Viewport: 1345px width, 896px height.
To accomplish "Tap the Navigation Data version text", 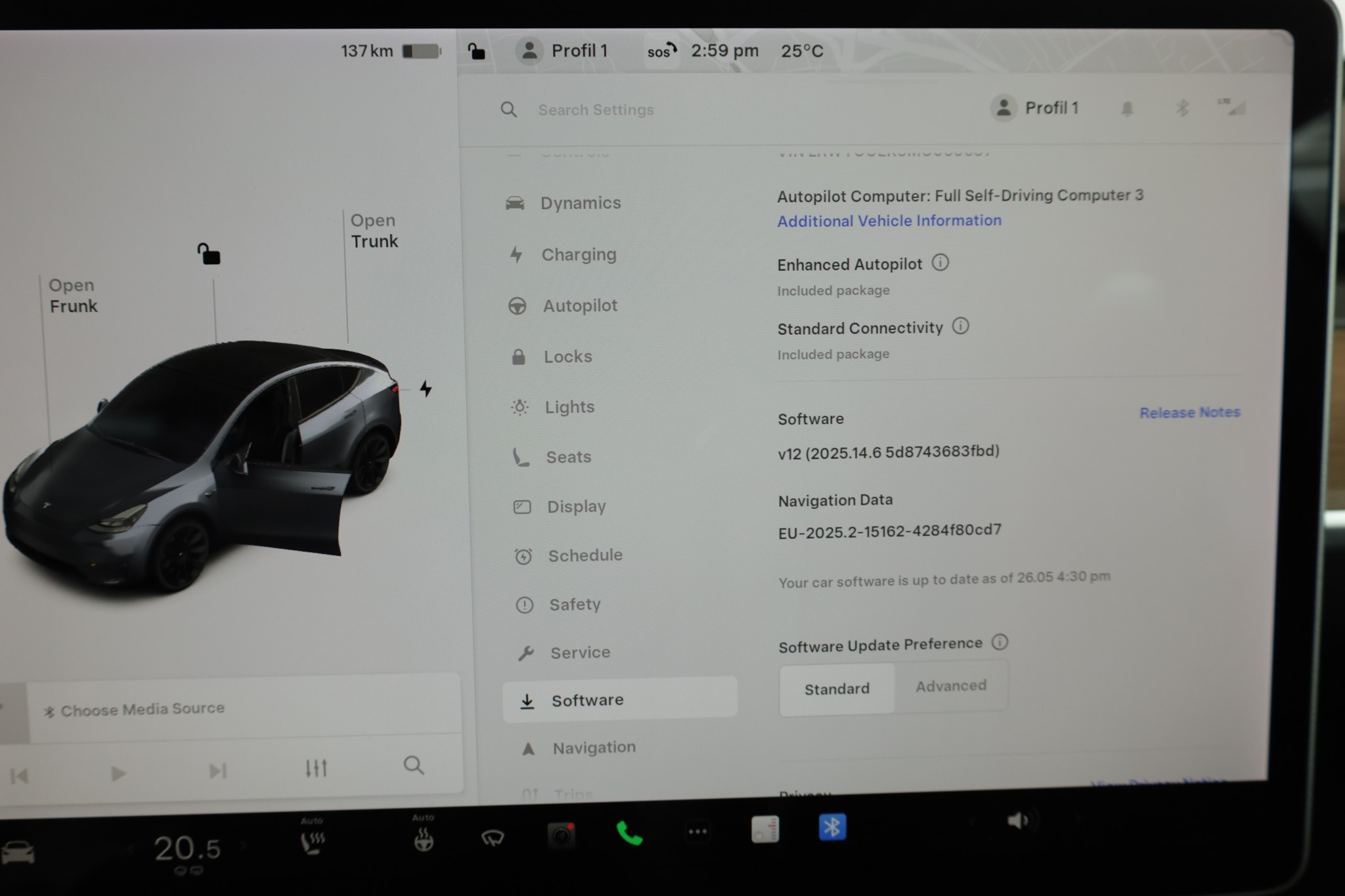I will (x=890, y=531).
